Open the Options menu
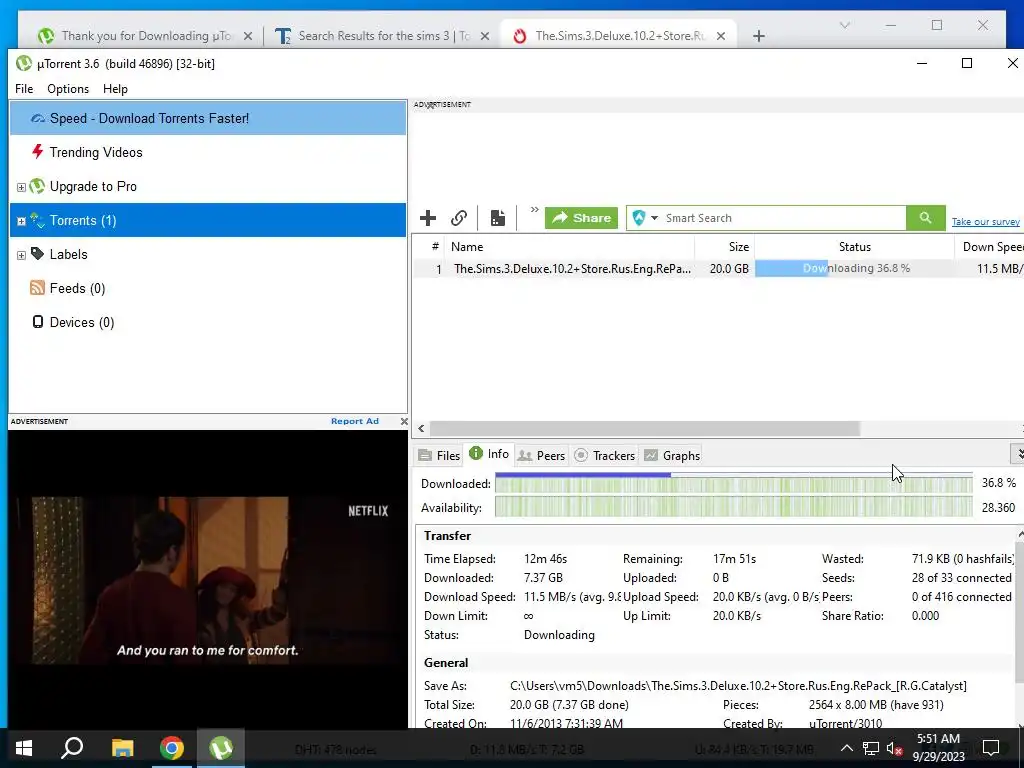Viewport: 1024px width, 768px height. 68,89
